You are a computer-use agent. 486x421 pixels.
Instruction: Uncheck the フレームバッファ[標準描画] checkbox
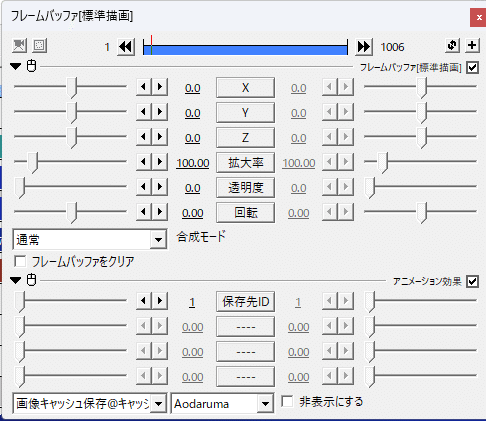472,67
